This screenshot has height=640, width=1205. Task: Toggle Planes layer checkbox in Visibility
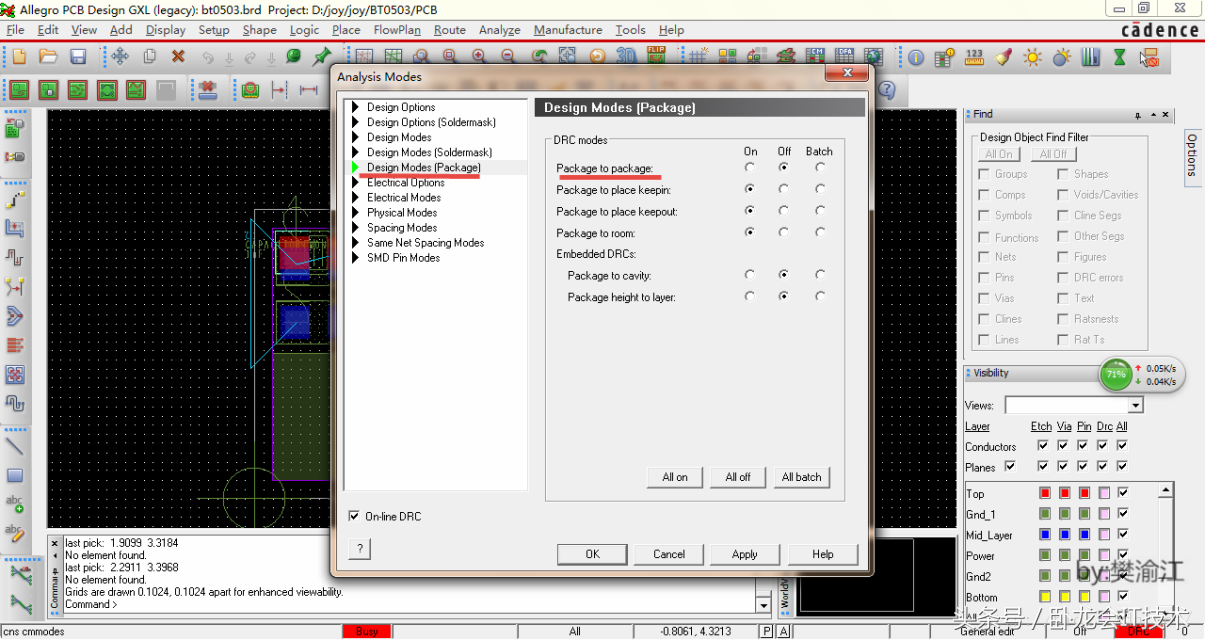[x=1009, y=466]
